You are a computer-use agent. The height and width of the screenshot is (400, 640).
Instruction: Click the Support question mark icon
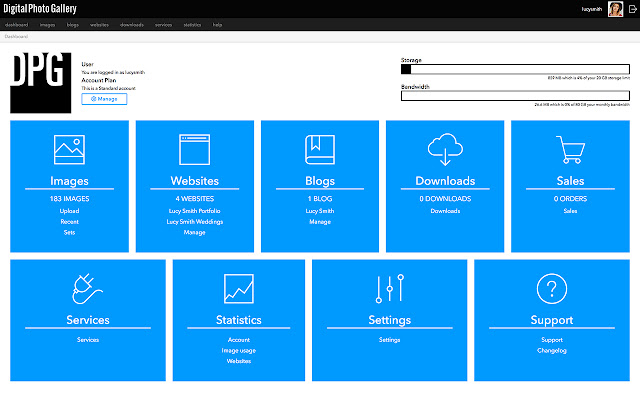point(552,289)
